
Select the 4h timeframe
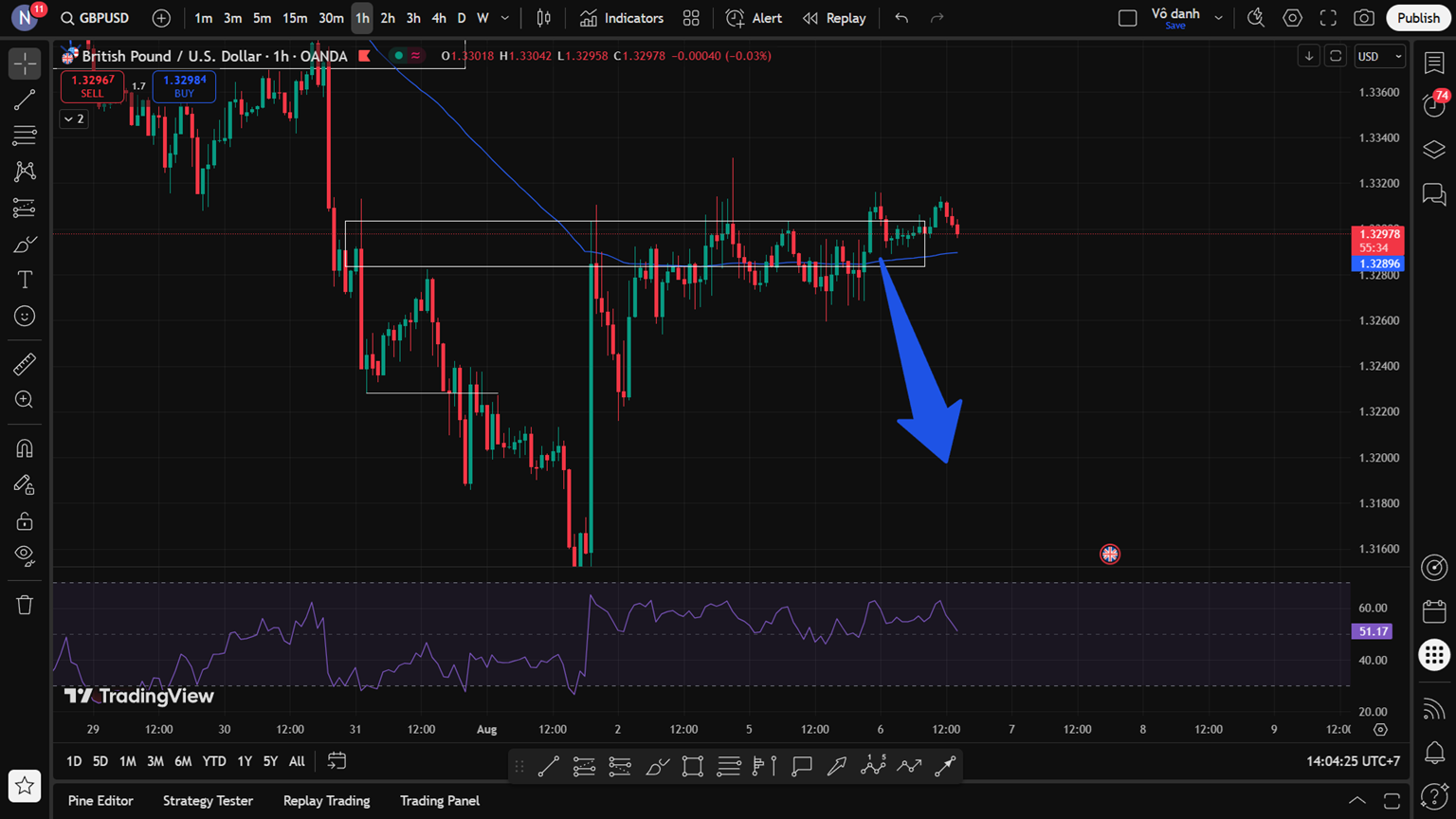438,18
